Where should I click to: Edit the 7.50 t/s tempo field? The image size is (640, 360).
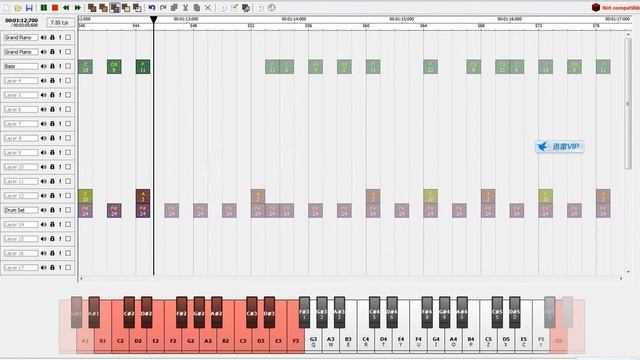tap(60, 22)
